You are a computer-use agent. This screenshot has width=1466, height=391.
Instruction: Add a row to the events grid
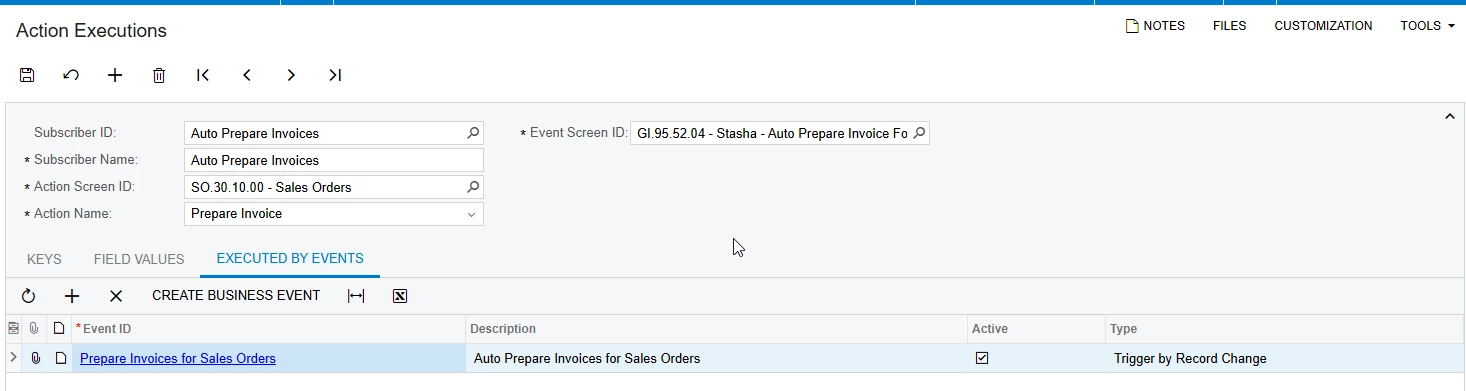coord(72,296)
